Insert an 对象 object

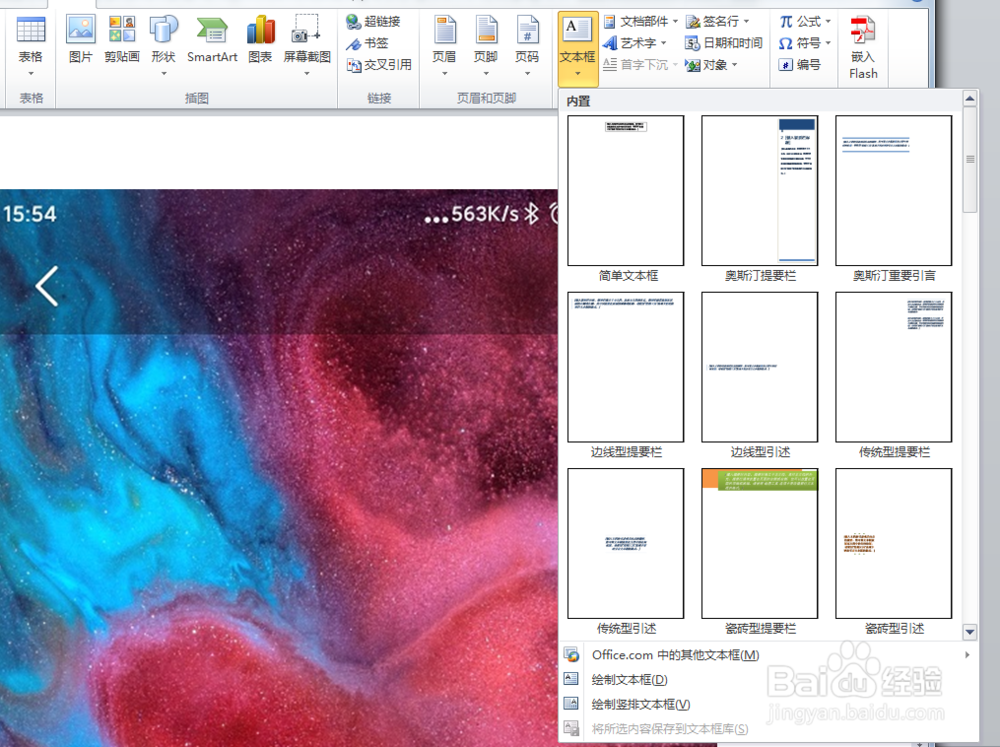711,65
